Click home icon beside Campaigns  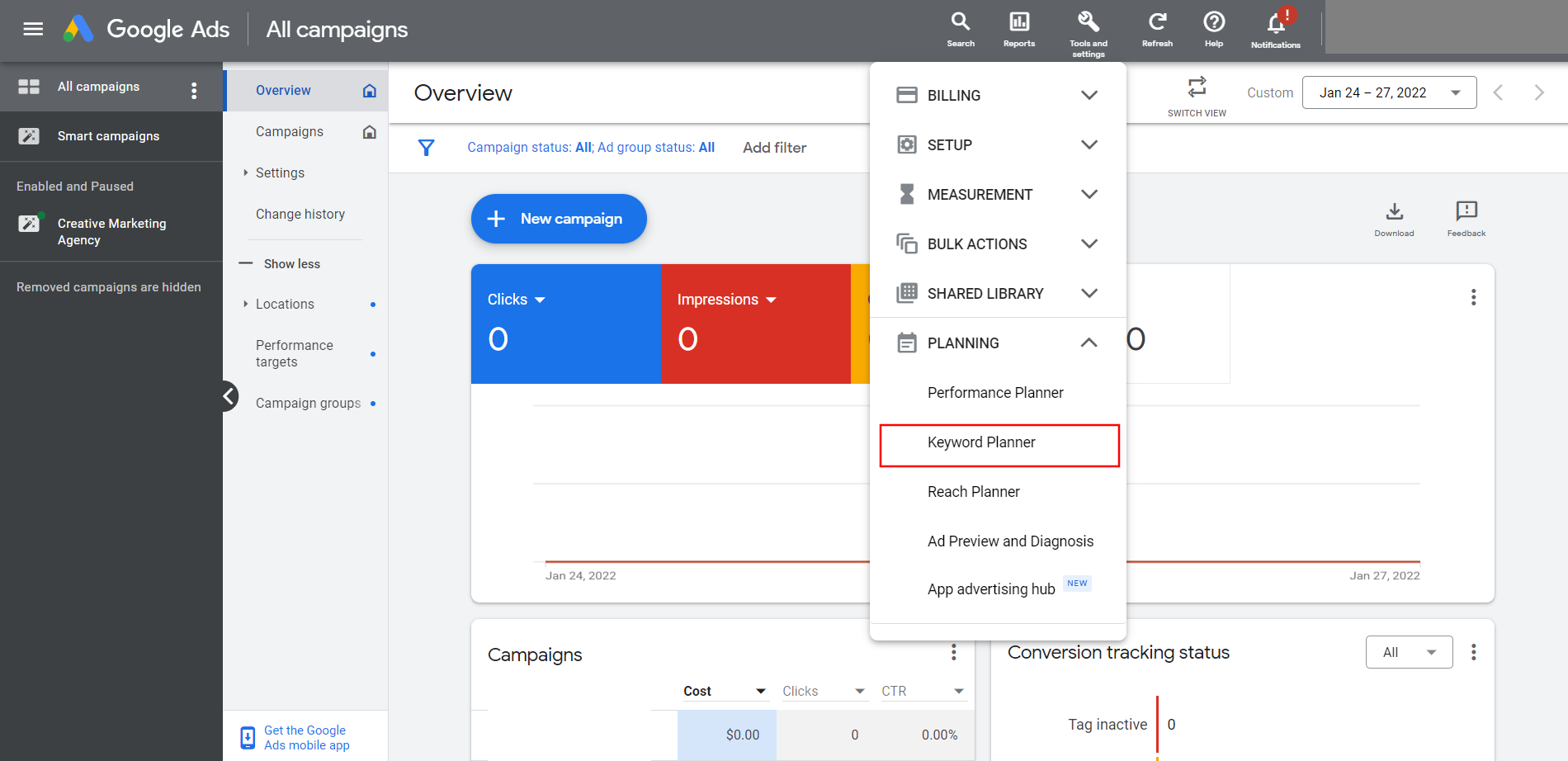[370, 132]
